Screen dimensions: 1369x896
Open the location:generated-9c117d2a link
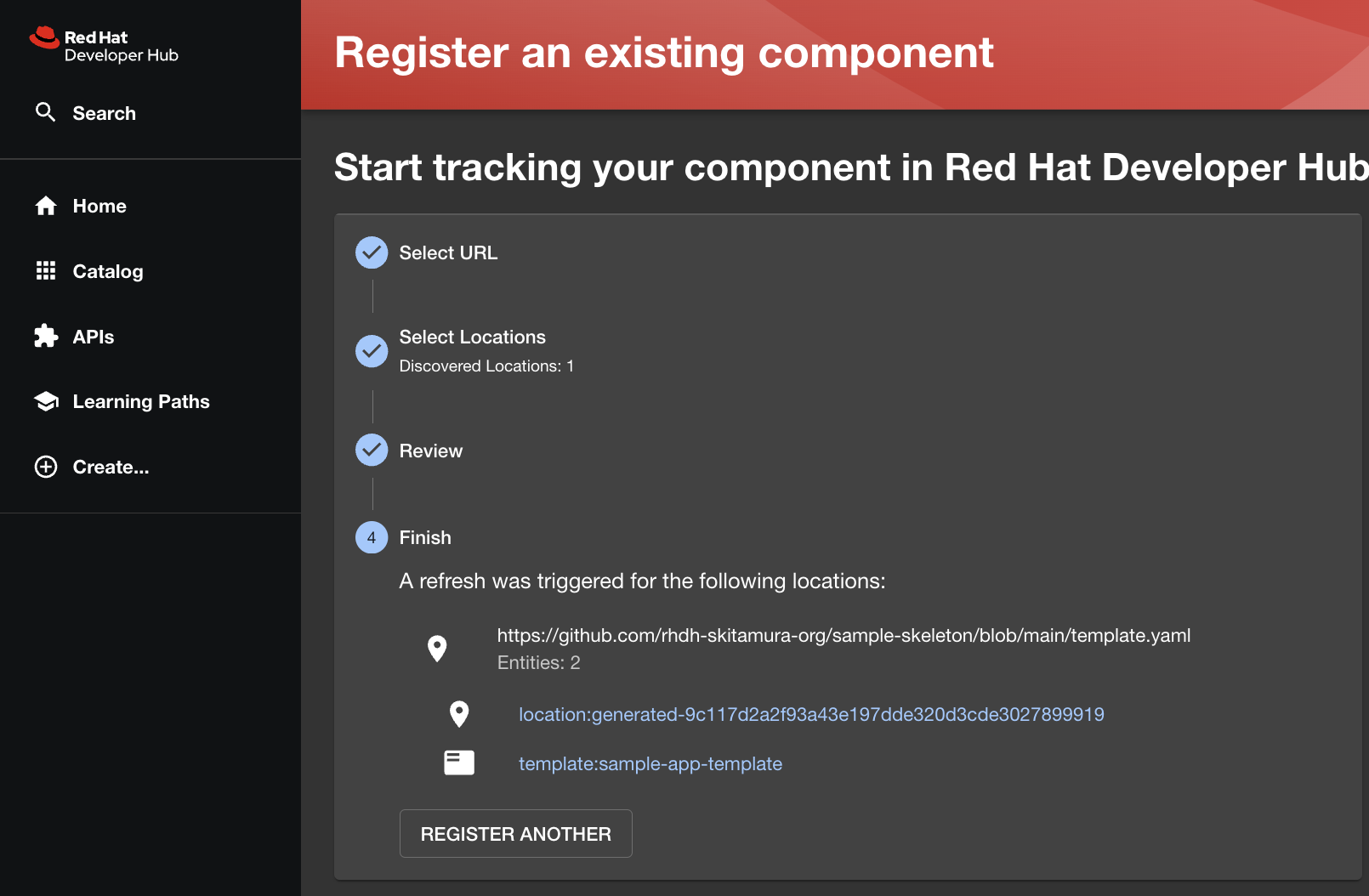click(811, 714)
